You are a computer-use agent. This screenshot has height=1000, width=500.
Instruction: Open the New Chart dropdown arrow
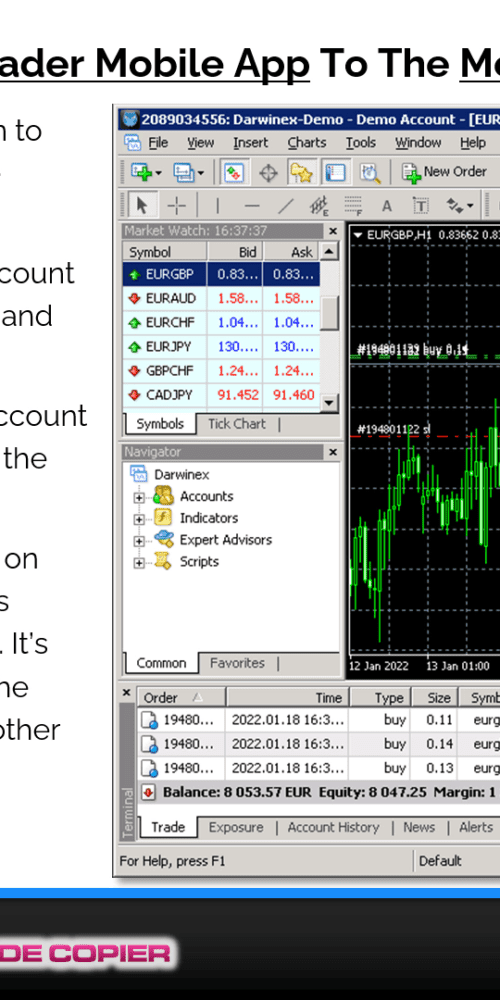tap(158, 173)
